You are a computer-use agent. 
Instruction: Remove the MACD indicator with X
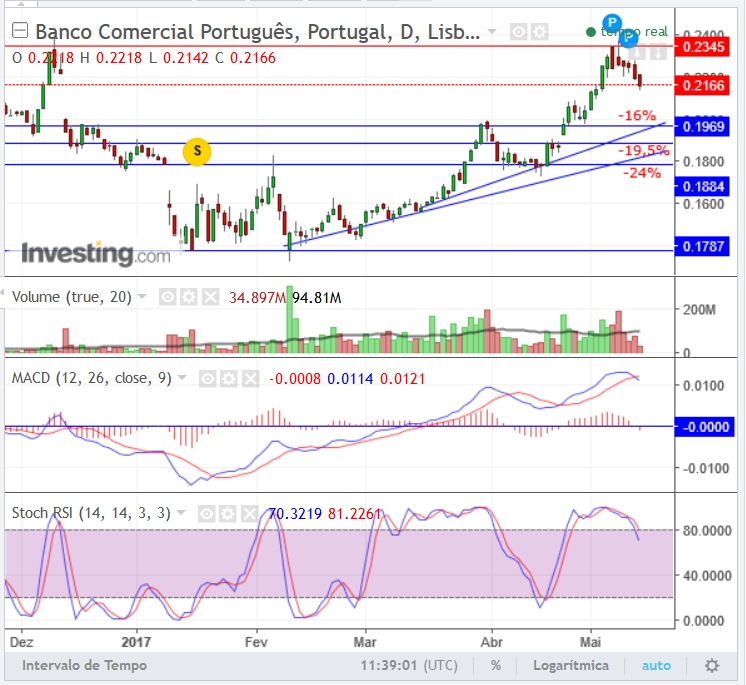point(250,379)
